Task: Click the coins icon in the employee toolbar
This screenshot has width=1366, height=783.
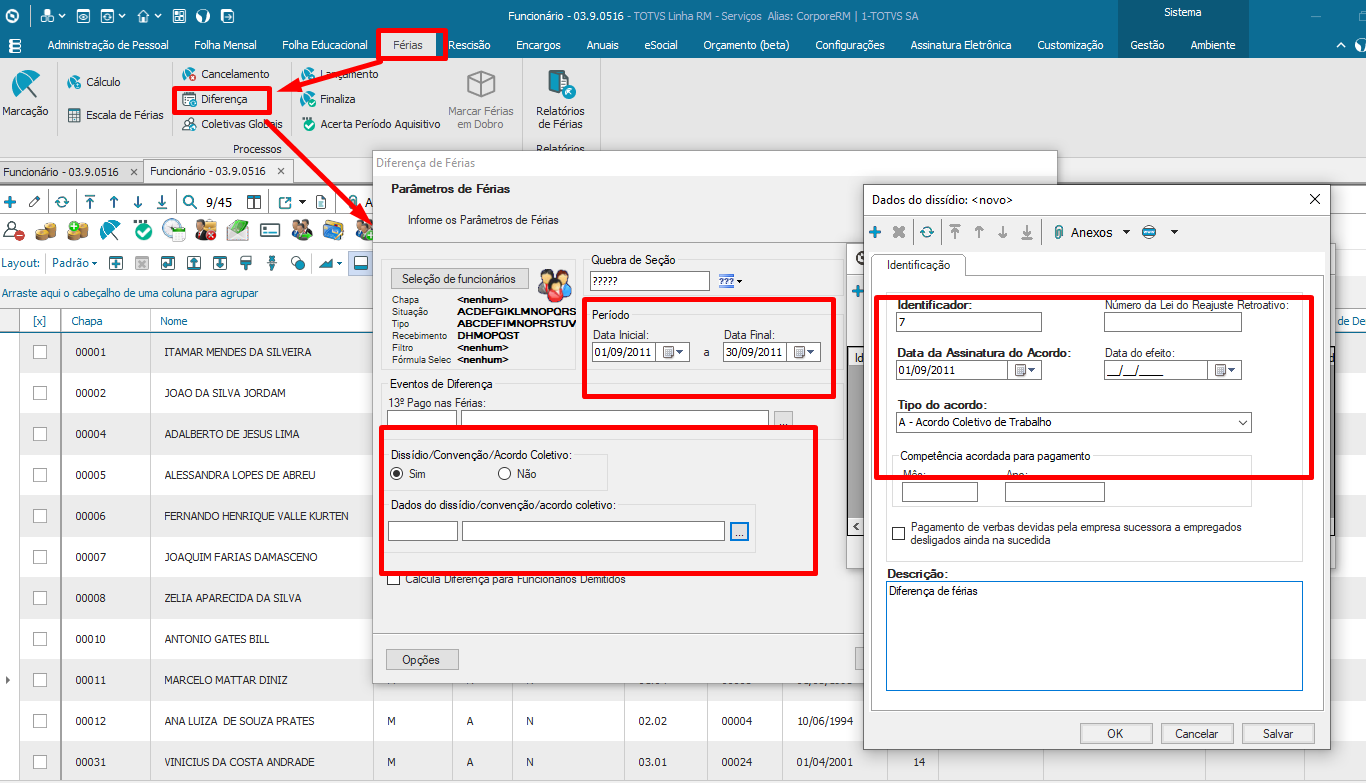Action: click(x=46, y=231)
